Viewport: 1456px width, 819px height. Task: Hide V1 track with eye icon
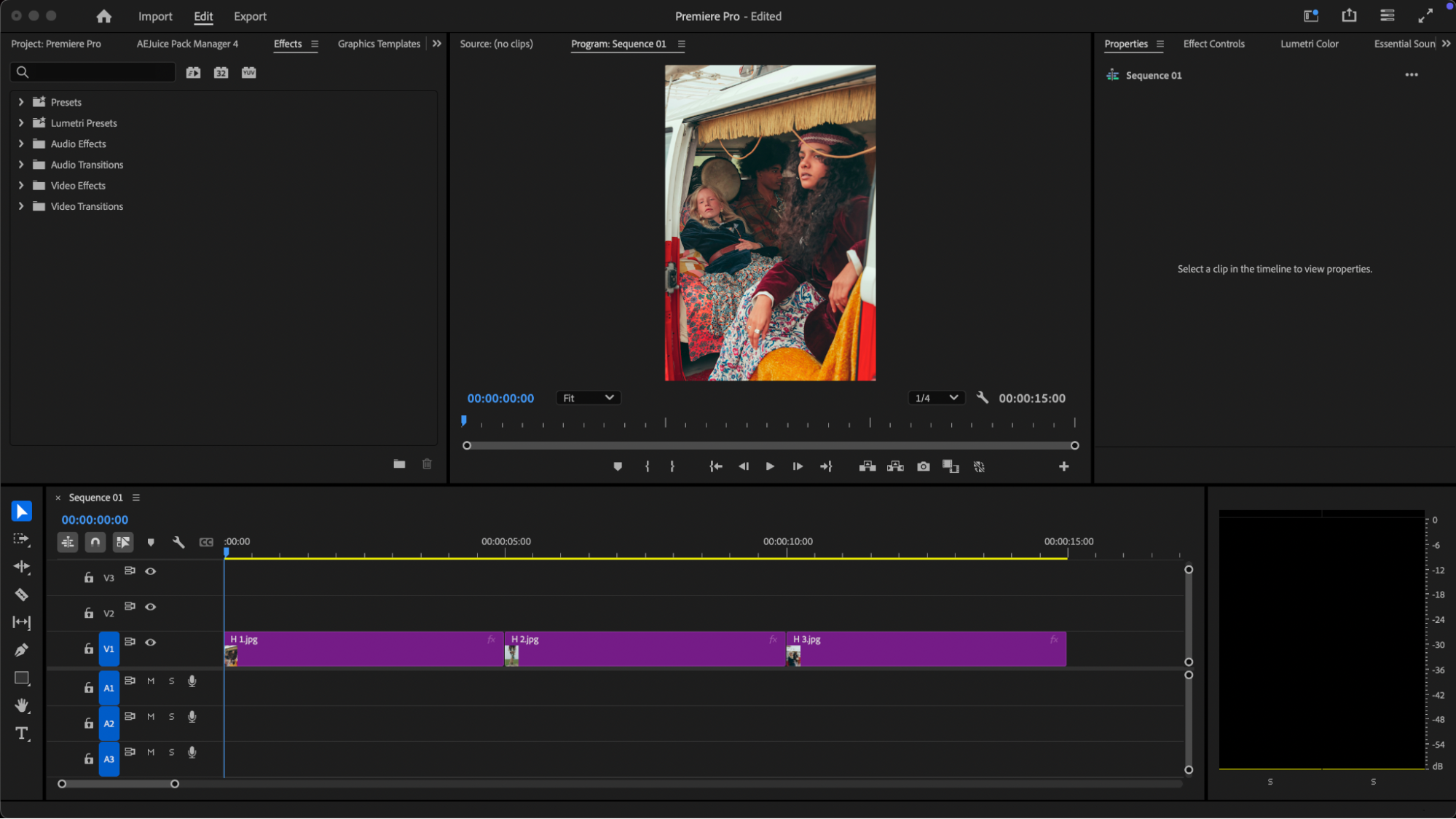pos(151,642)
